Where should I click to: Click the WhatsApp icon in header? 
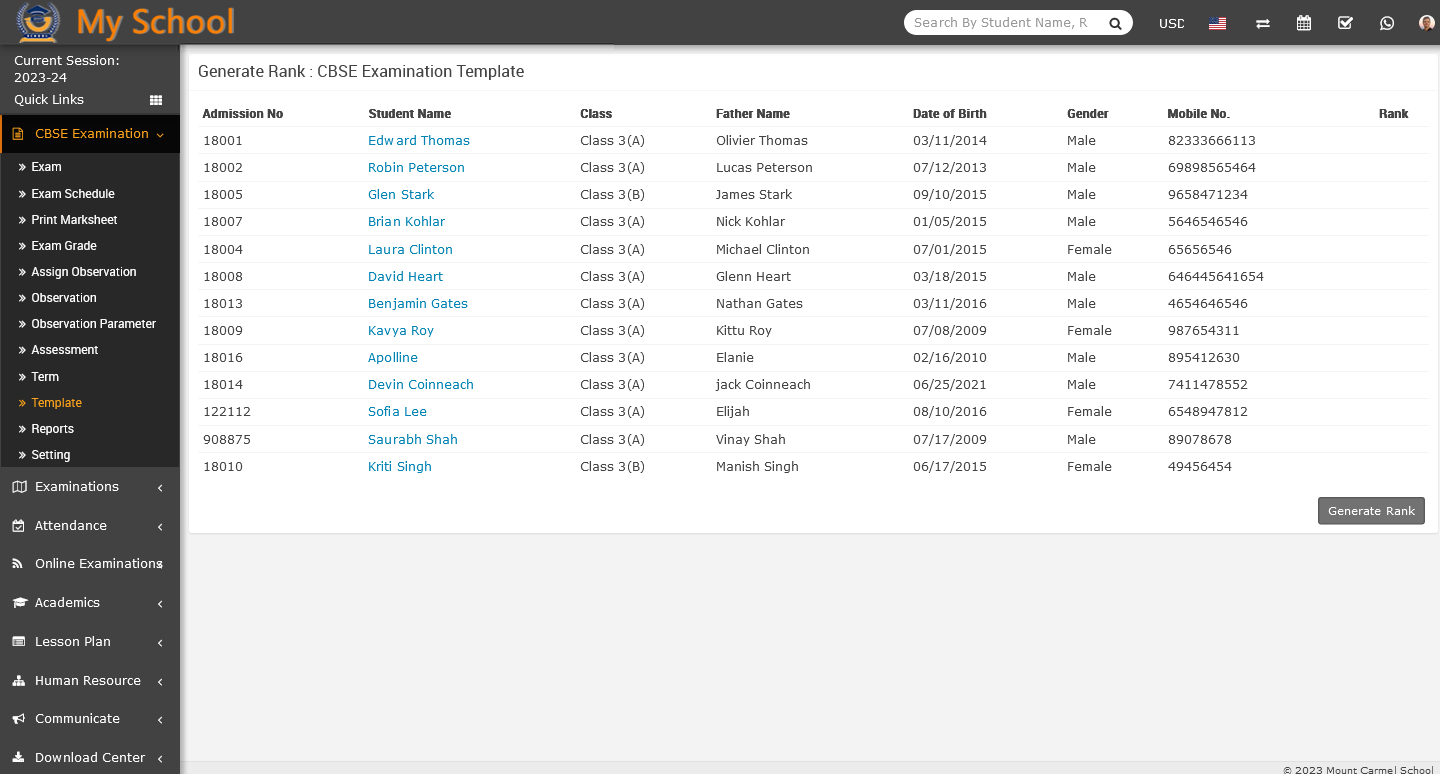coord(1386,23)
